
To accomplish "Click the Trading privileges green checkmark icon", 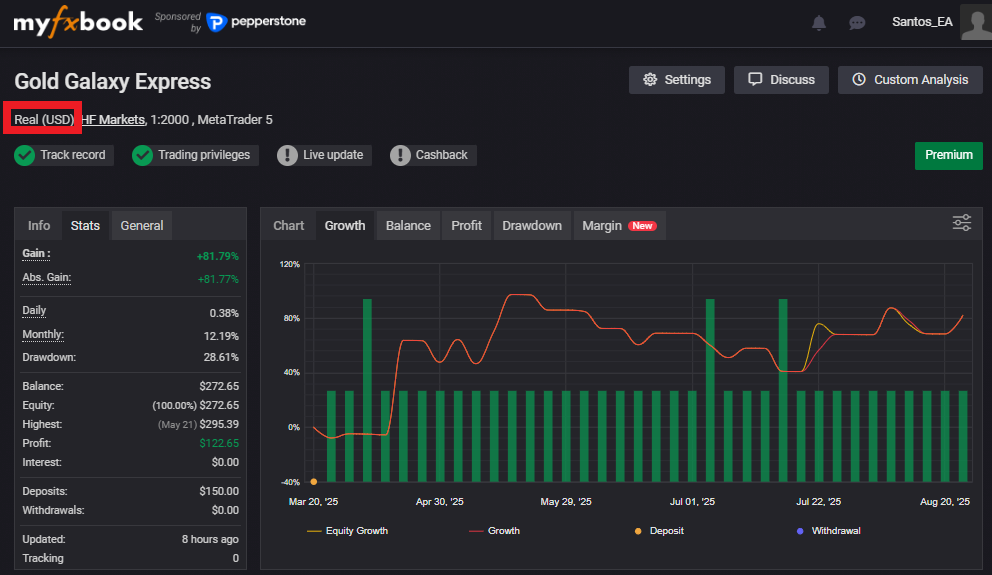I will (143, 155).
